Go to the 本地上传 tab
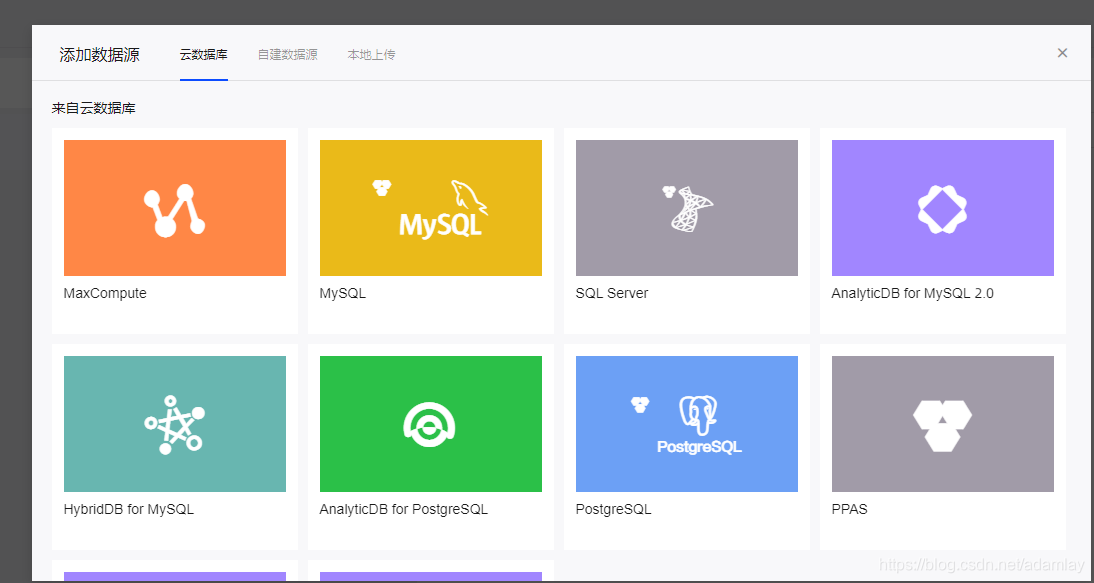This screenshot has height=583, width=1094. (x=371, y=55)
